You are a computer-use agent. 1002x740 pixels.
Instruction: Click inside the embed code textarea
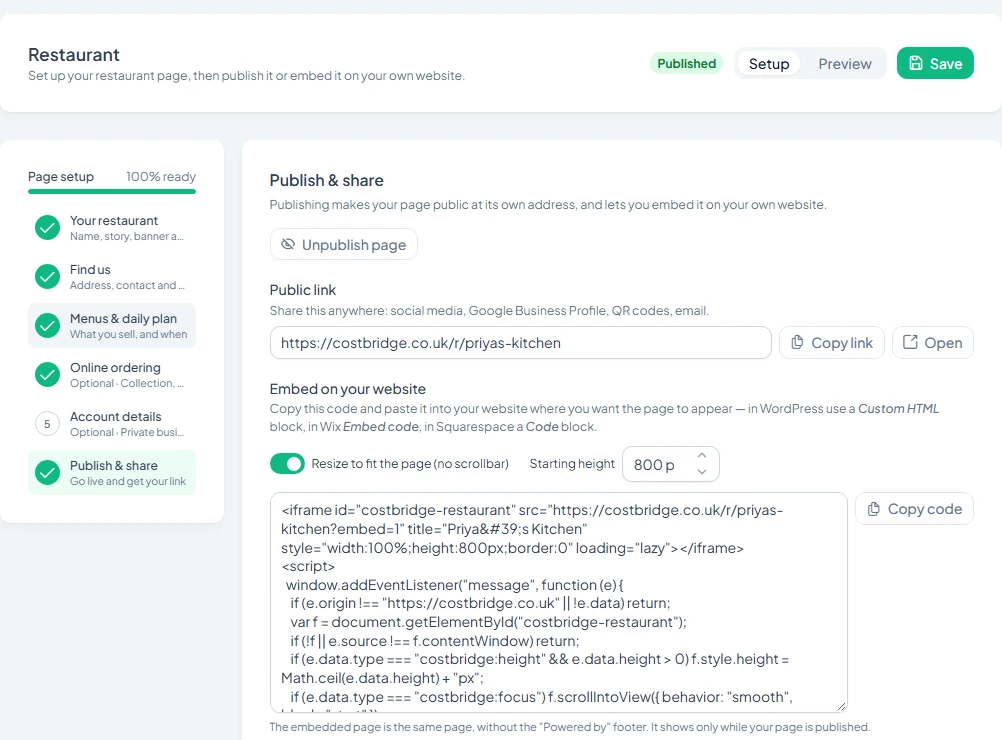point(559,602)
